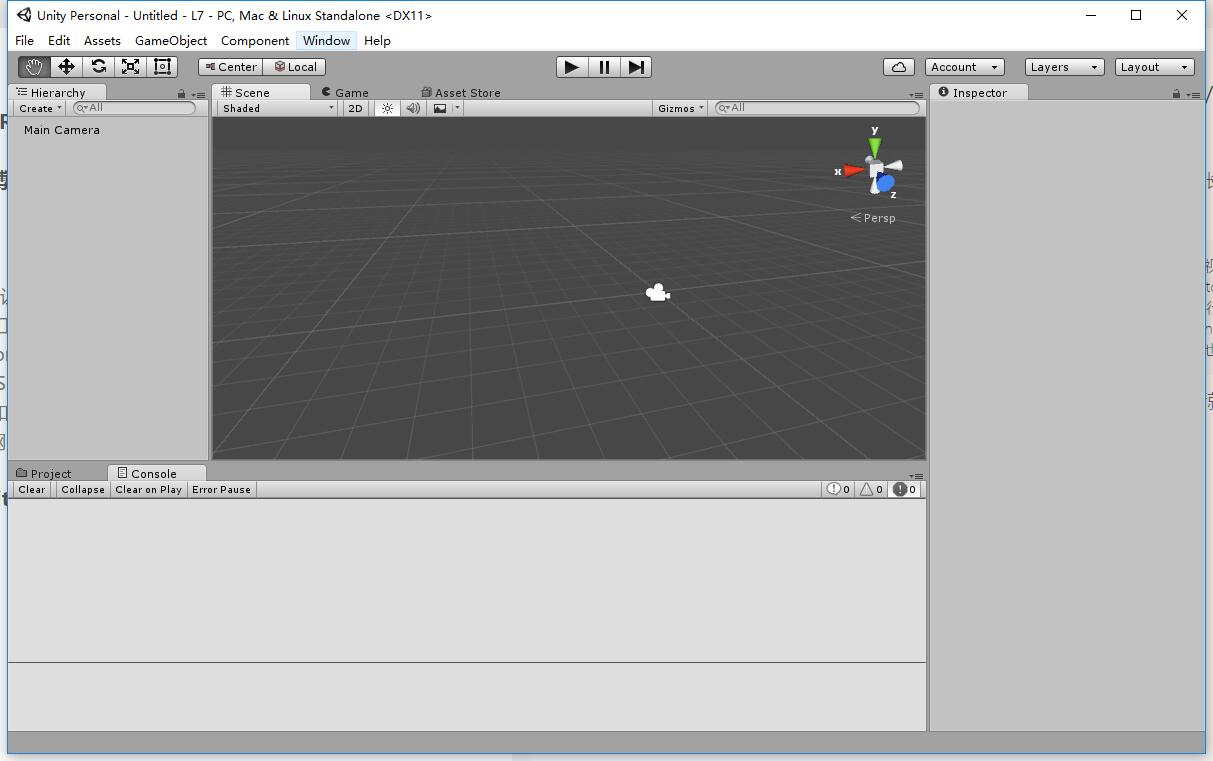Toggle scene effects with the image icon
Viewport: 1213px width, 761px height.
point(440,108)
